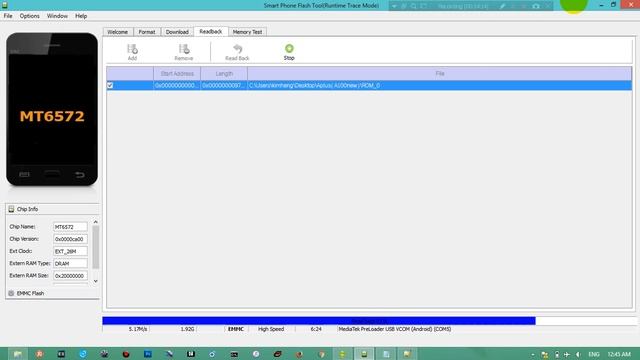The width and height of the screenshot is (640, 360).
Task: Click the EMMC Flash panel title
Action: tap(30, 293)
